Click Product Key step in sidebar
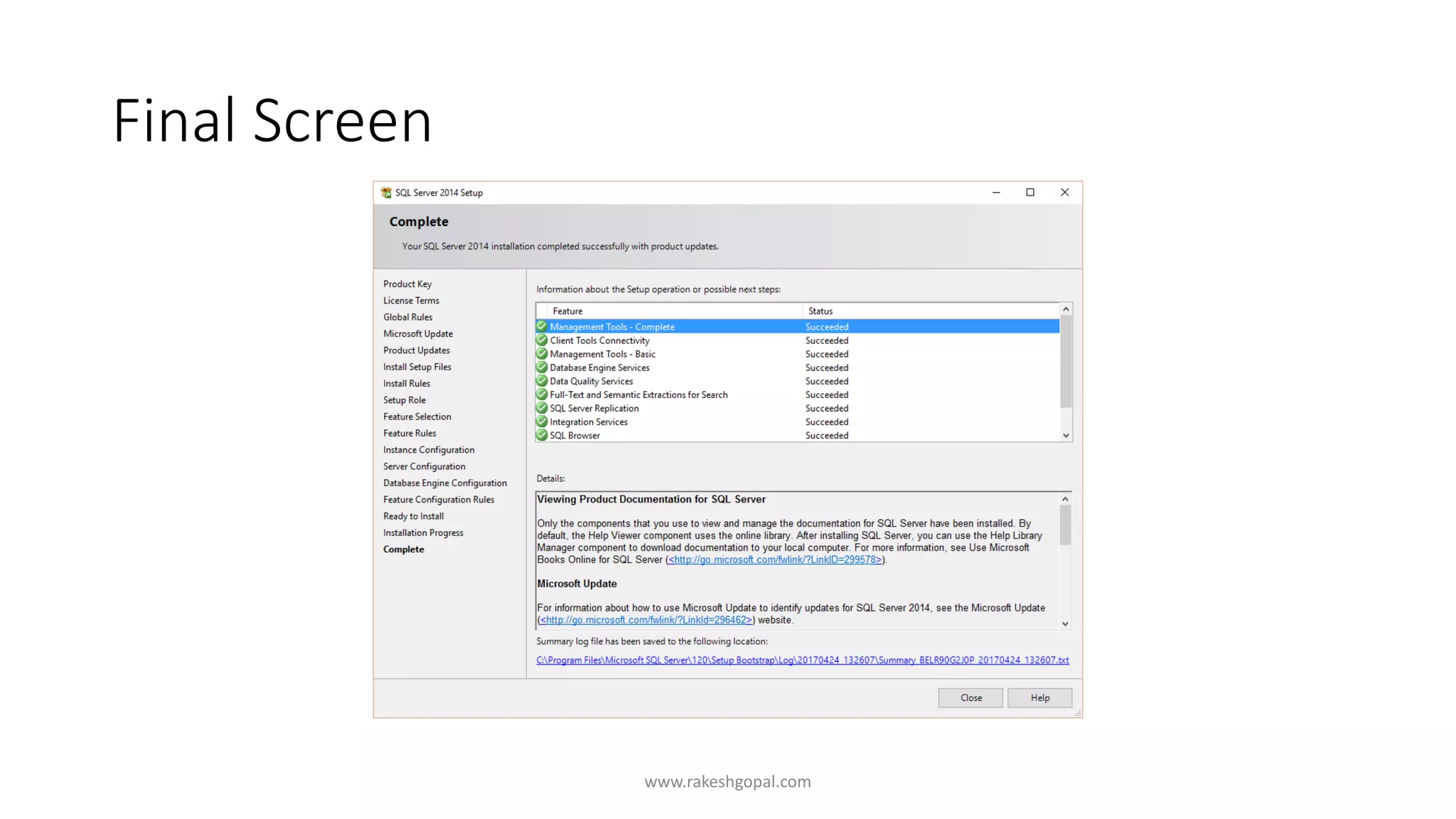The width and height of the screenshot is (1456, 819). coord(407,284)
